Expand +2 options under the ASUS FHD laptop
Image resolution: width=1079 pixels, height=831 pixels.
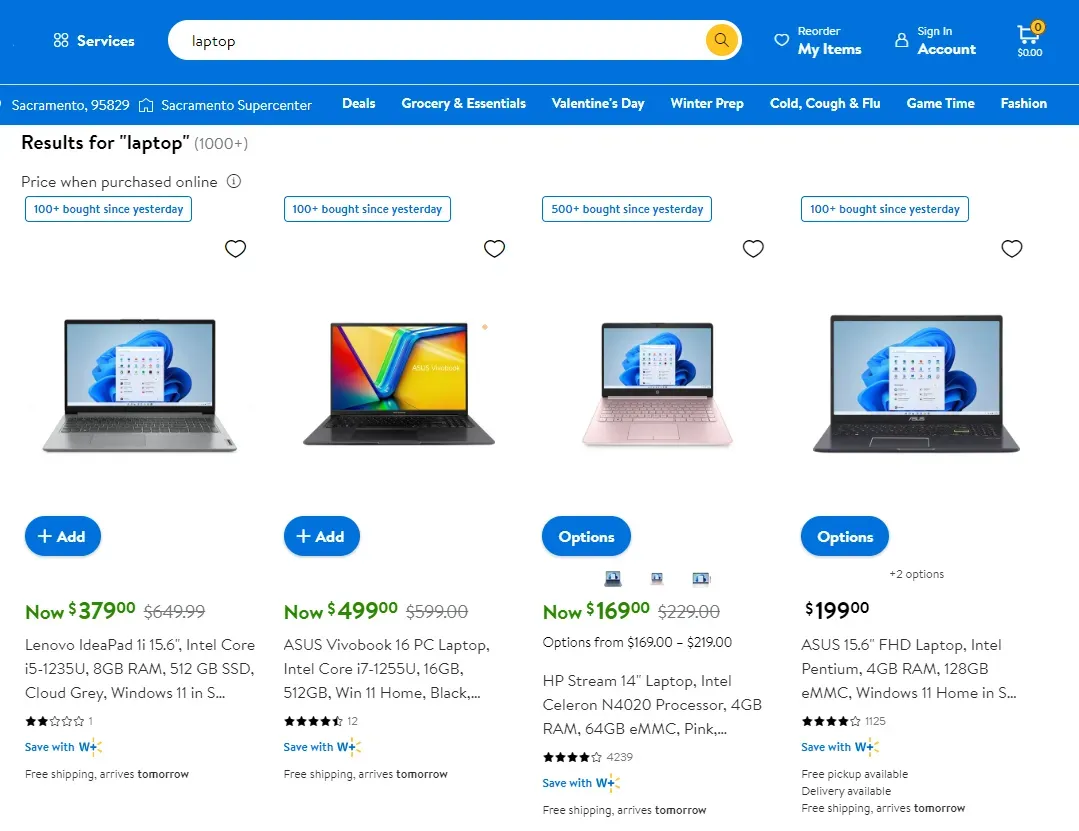click(x=916, y=573)
